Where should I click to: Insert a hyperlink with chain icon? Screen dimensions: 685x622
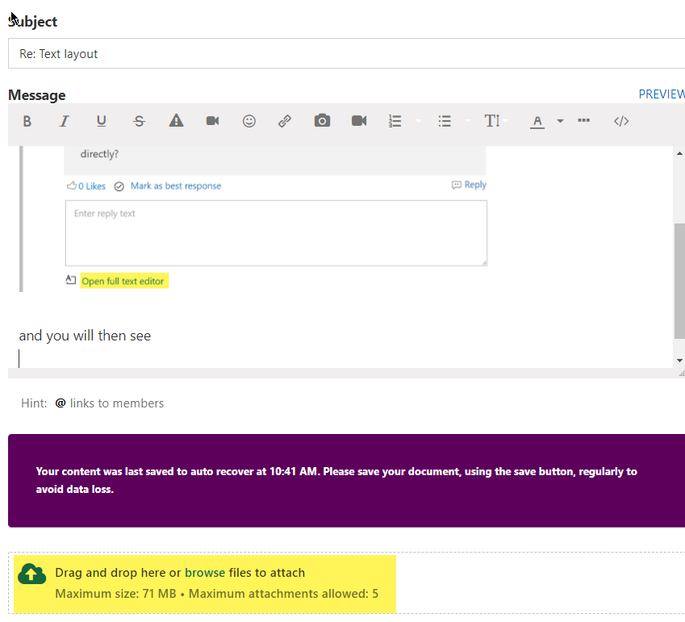pos(285,121)
